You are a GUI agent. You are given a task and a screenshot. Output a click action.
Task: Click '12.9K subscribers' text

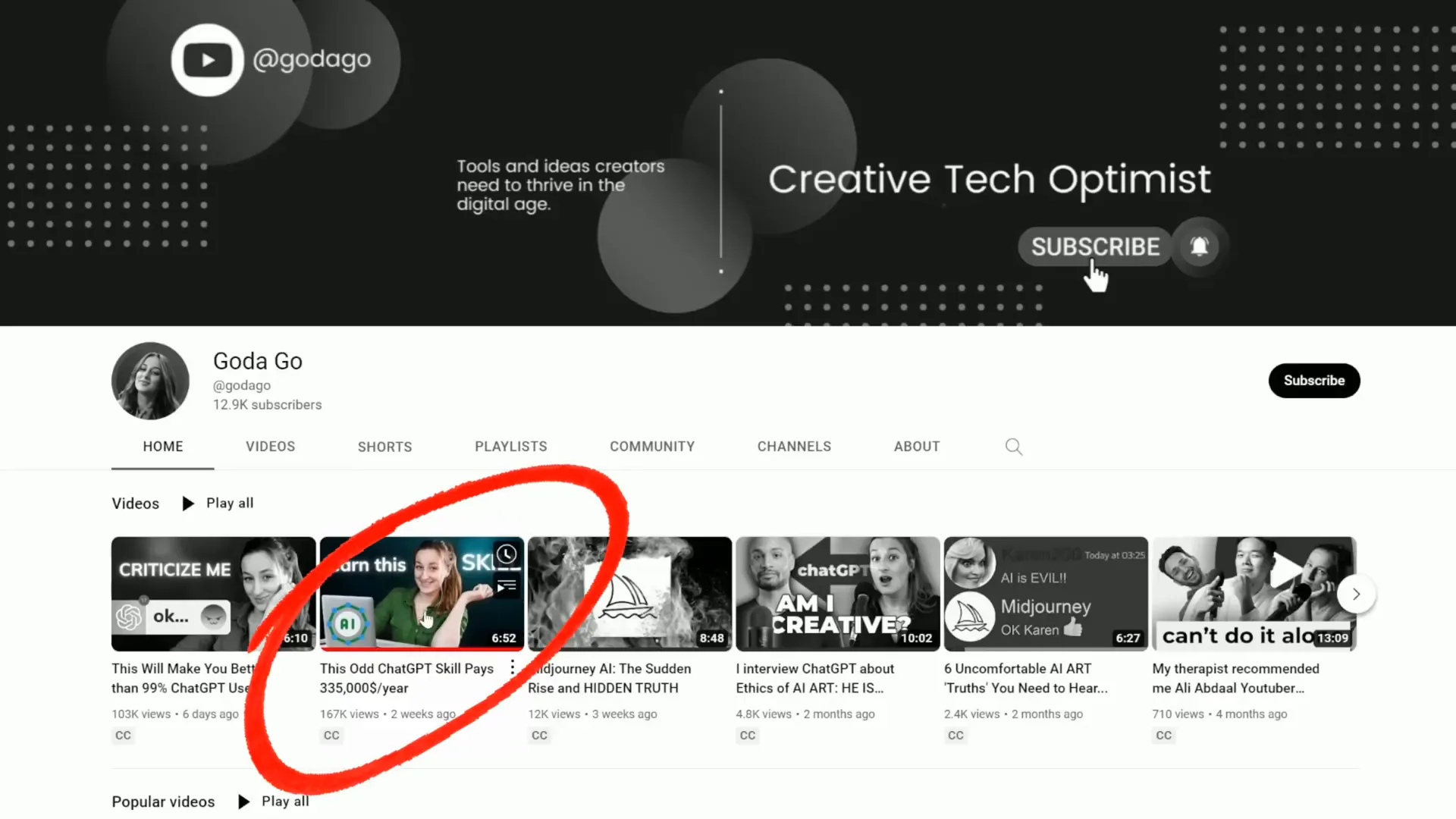[x=267, y=405]
